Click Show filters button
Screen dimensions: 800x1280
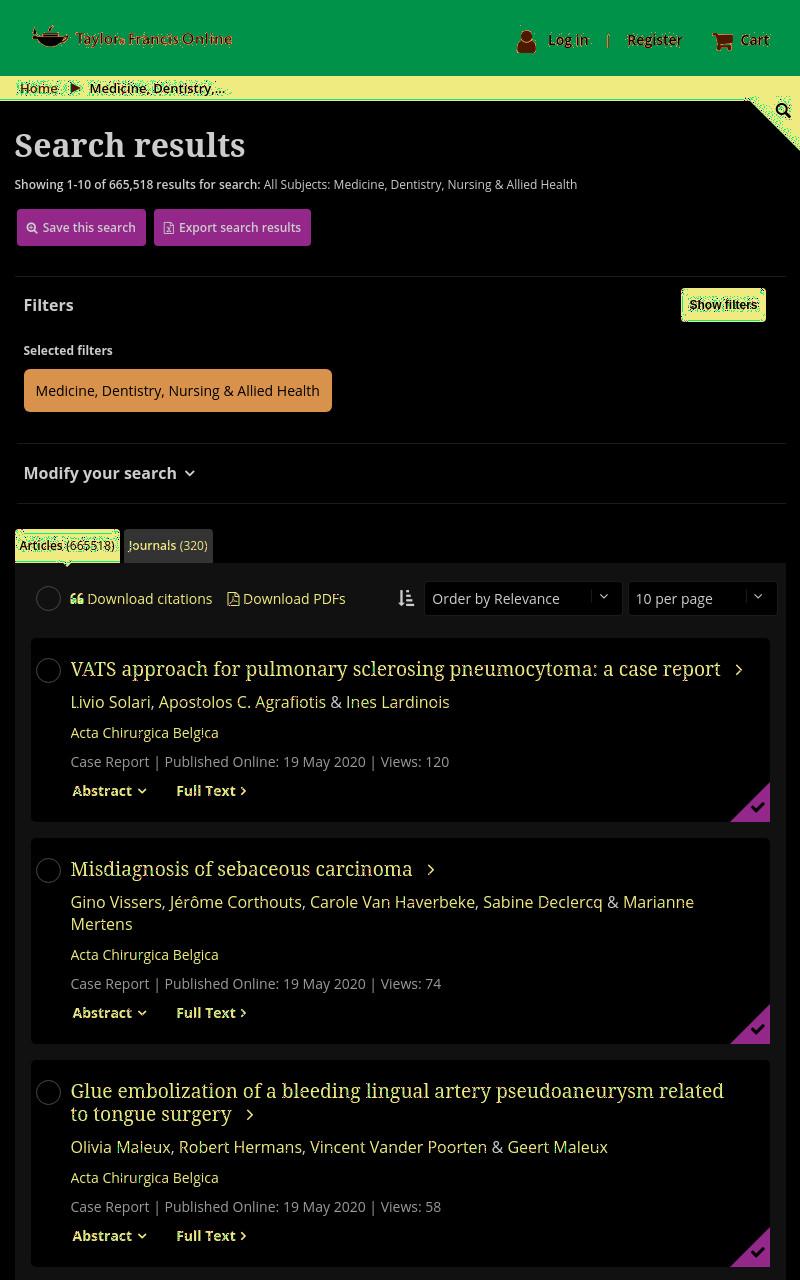[723, 305]
